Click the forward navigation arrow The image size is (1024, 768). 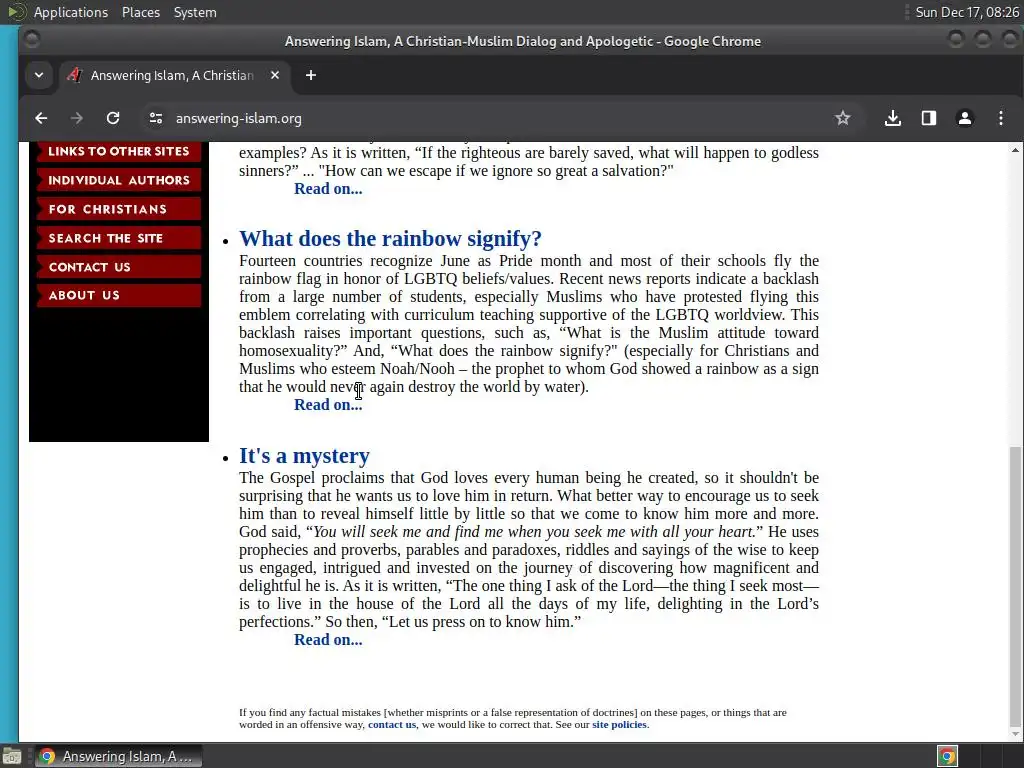point(76,118)
